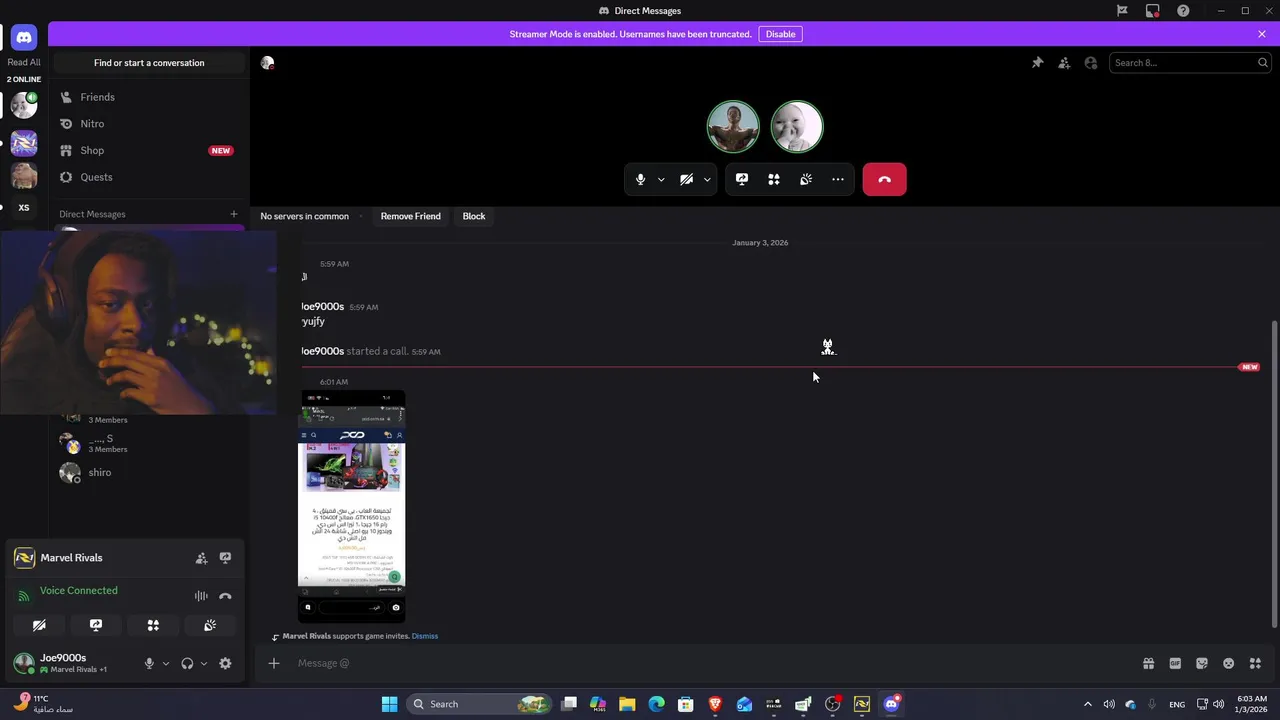
Task: Dismiss Marvel Rivals game invite notice
Action: click(425, 636)
